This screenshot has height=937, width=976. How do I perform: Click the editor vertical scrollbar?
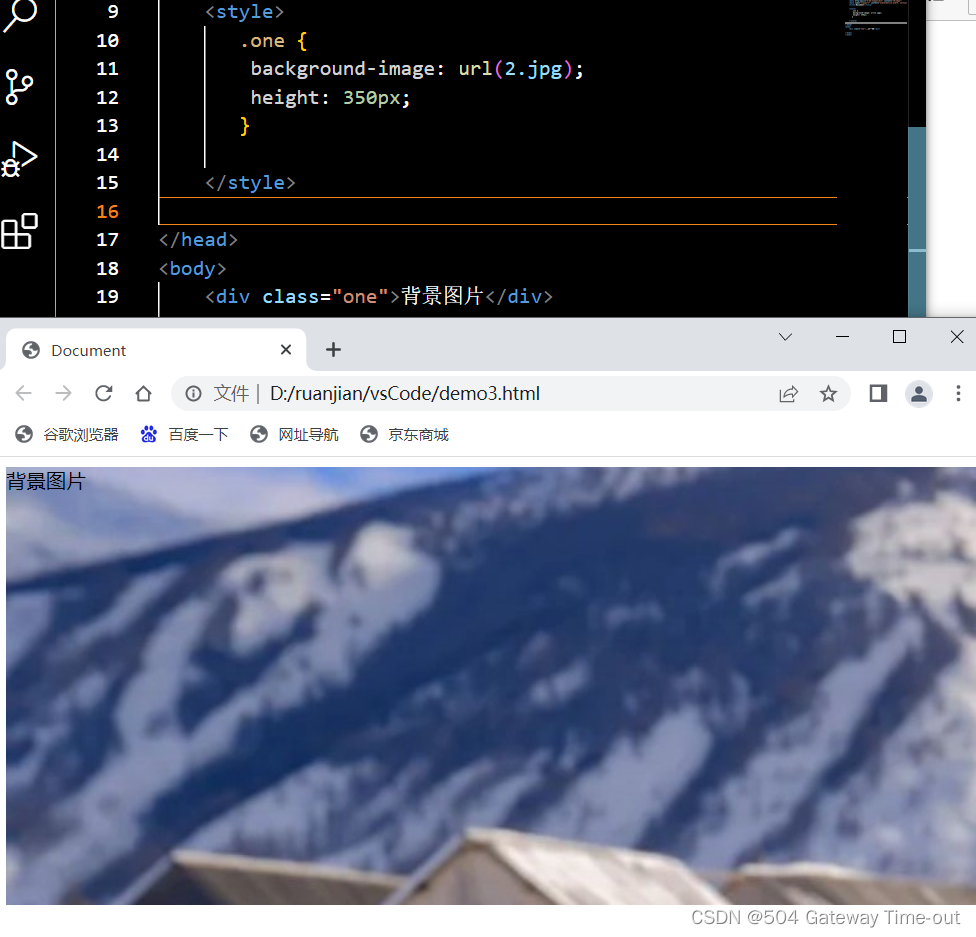(917, 221)
